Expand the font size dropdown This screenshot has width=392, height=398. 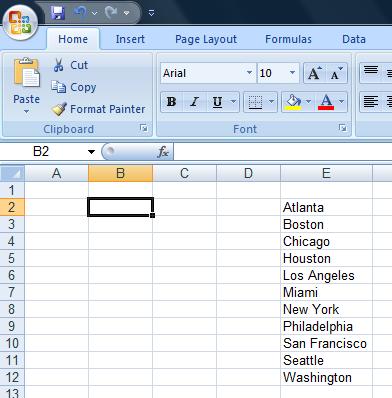click(292, 73)
